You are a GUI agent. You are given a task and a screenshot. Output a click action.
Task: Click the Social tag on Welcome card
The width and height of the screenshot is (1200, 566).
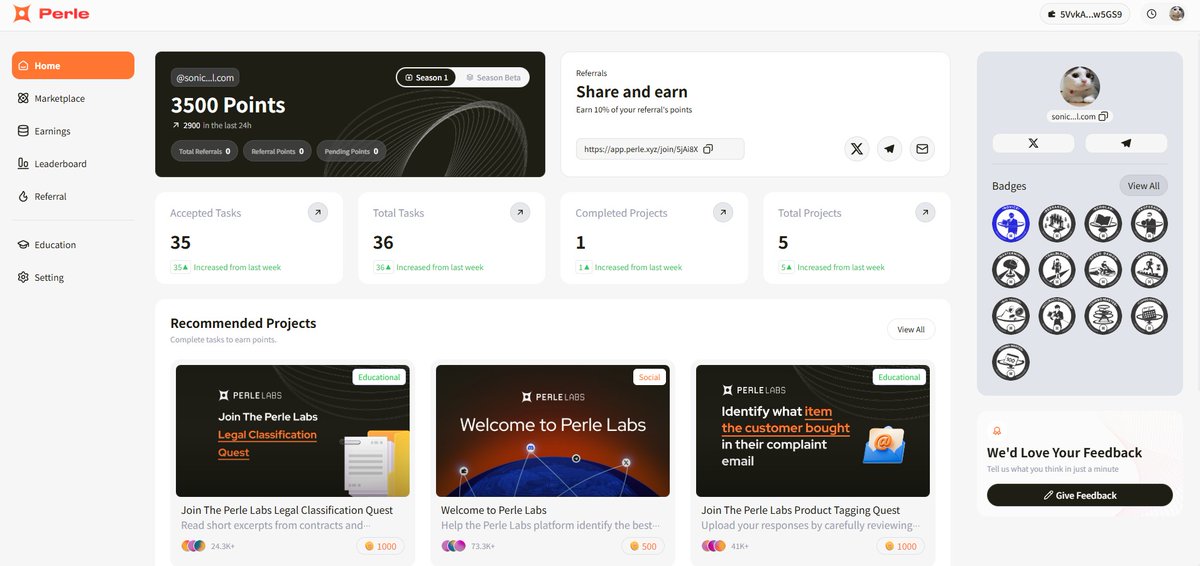click(650, 377)
